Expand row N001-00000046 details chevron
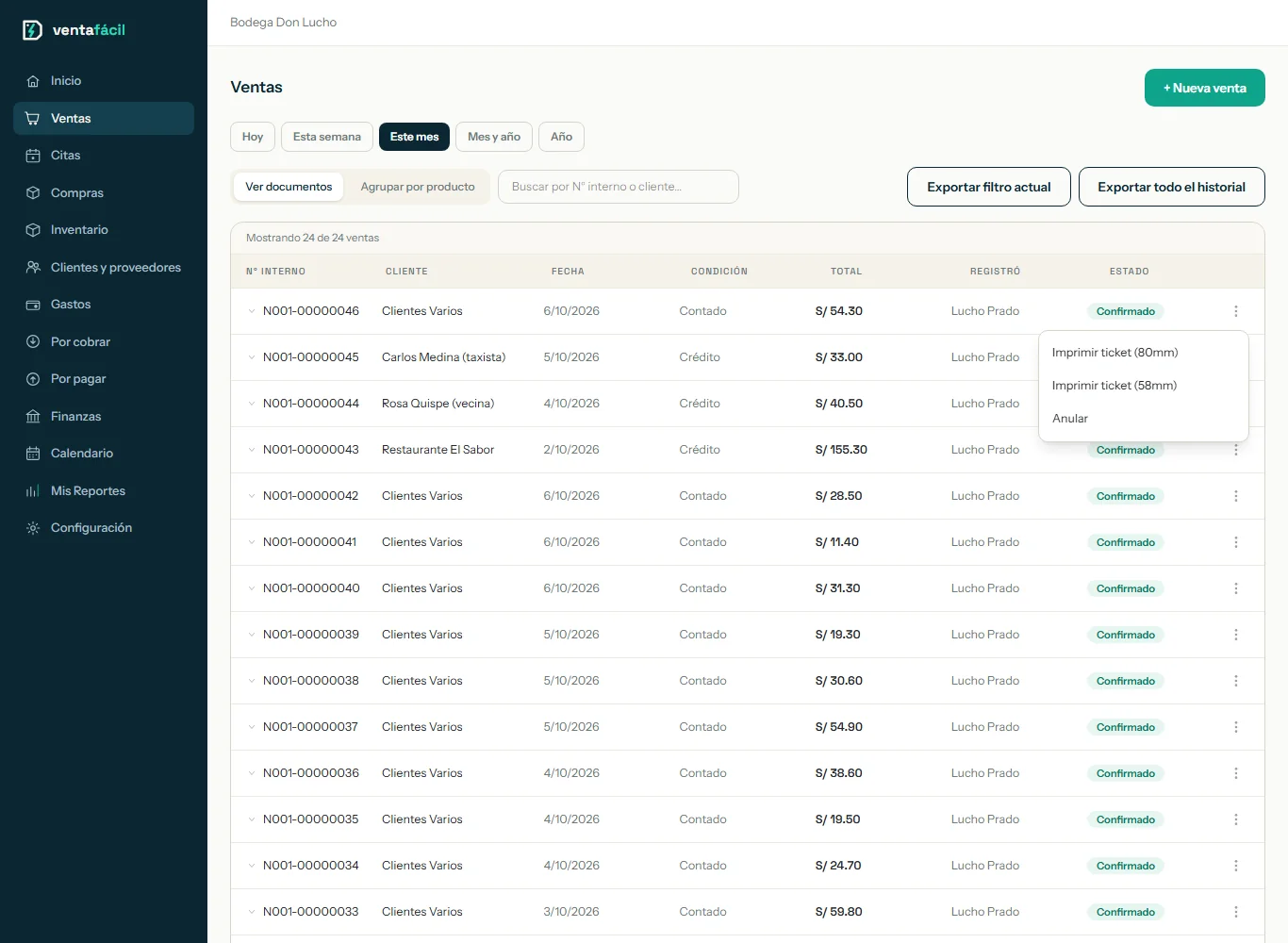The height and width of the screenshot is (943, 1288). pos(252,311)
